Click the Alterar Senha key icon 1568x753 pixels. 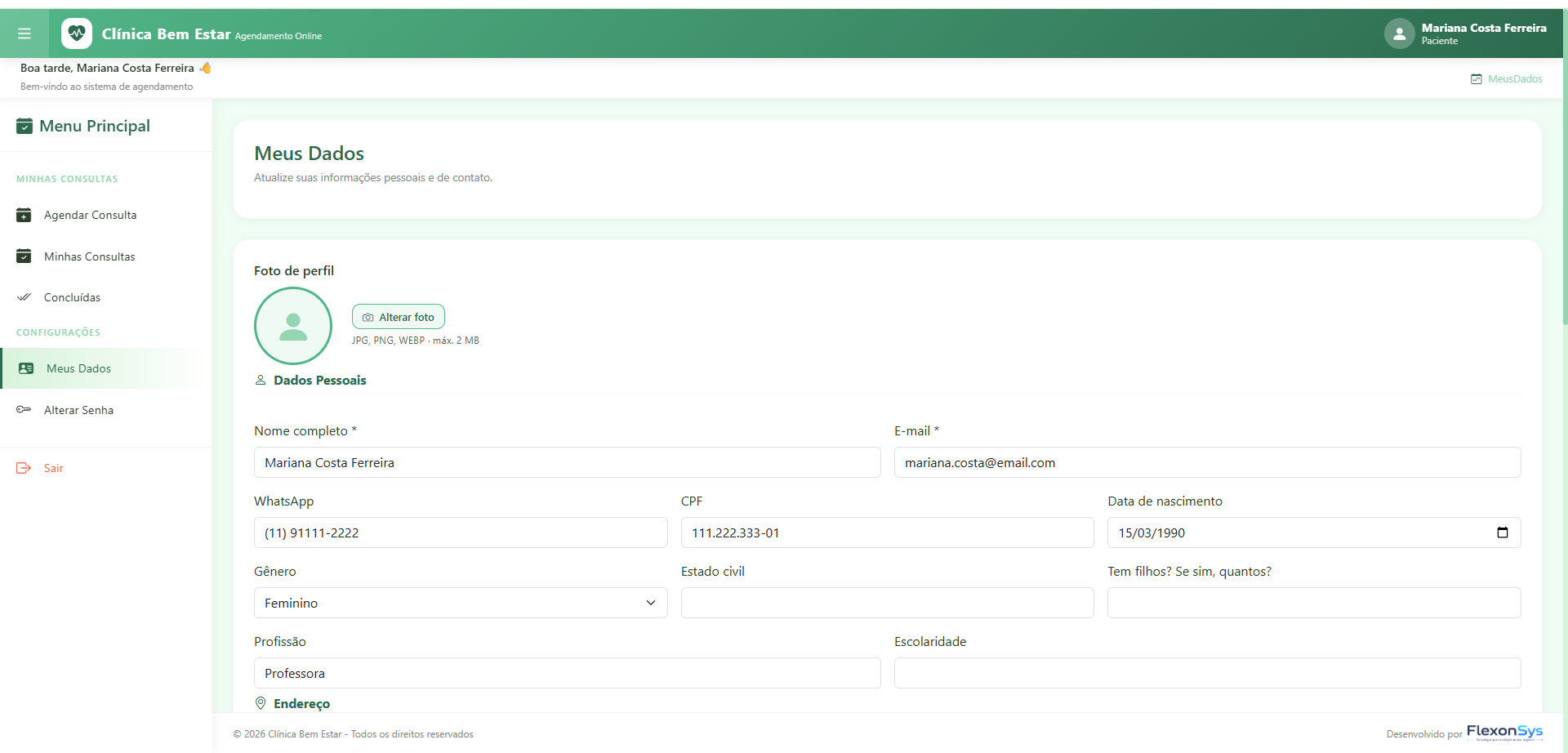click(x=24, y=410)
